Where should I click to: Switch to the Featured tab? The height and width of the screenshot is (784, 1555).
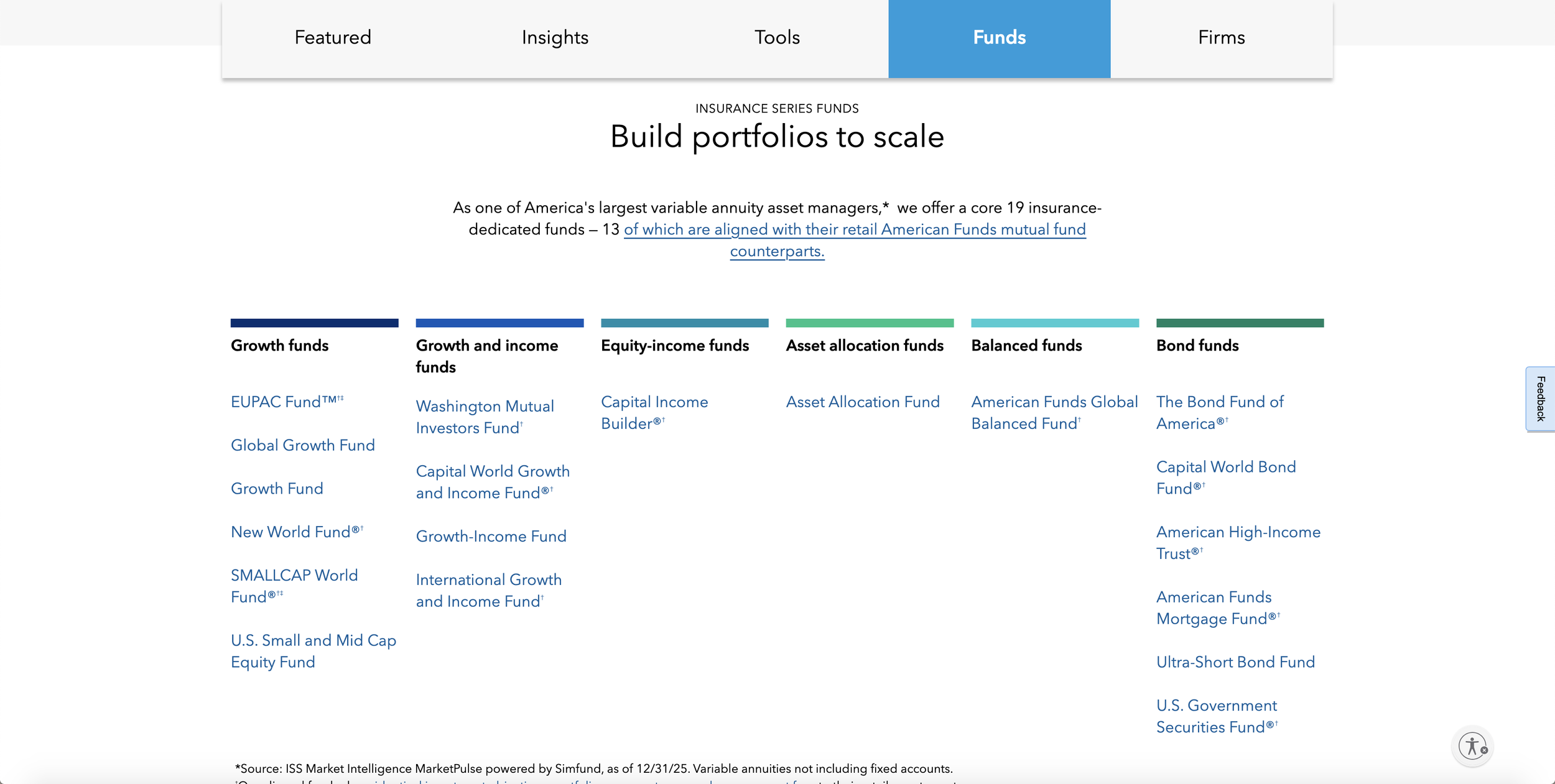click(x=333, y=38)
